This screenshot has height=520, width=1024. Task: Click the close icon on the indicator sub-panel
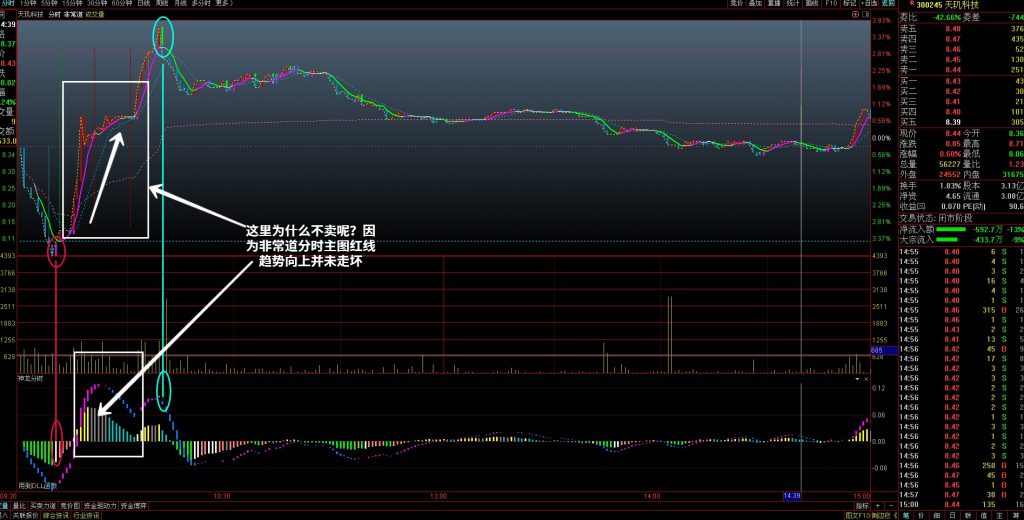866,380
